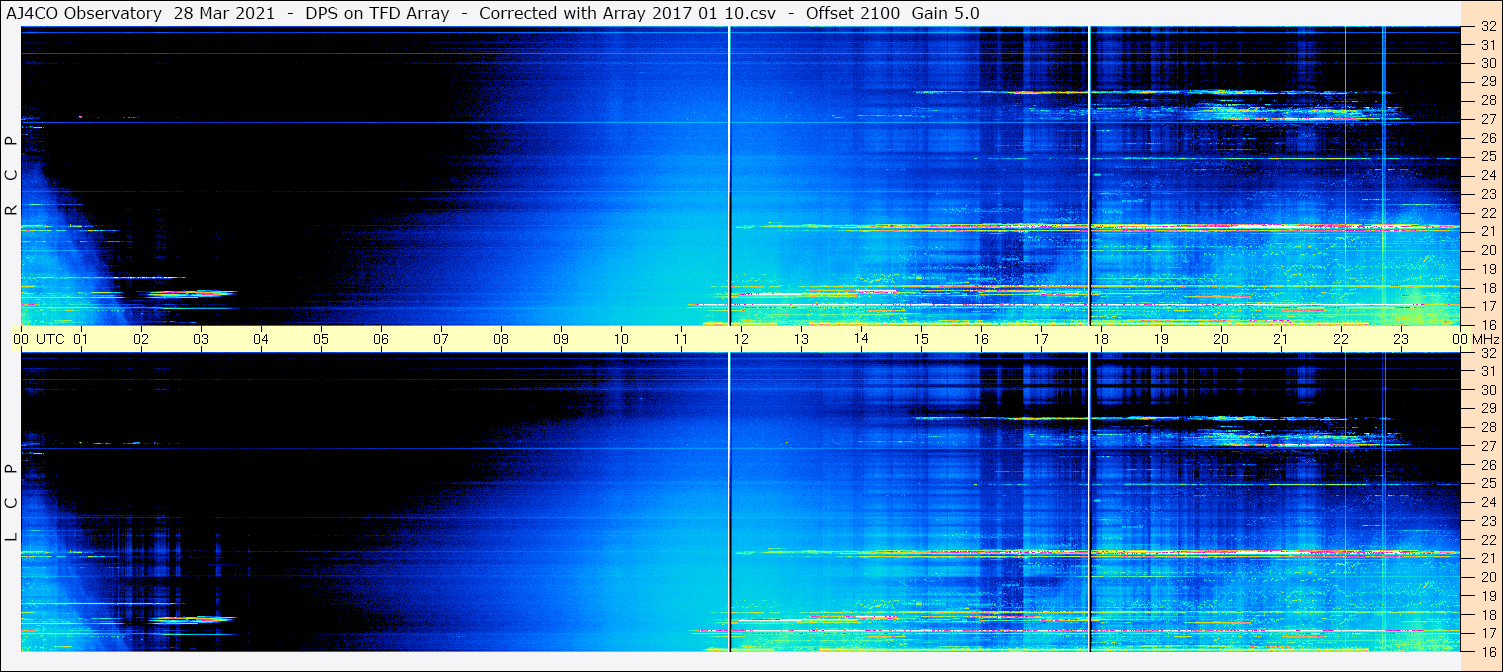Click the '06' hour label on time axis

pyautogui.click(x=381, y=339)
